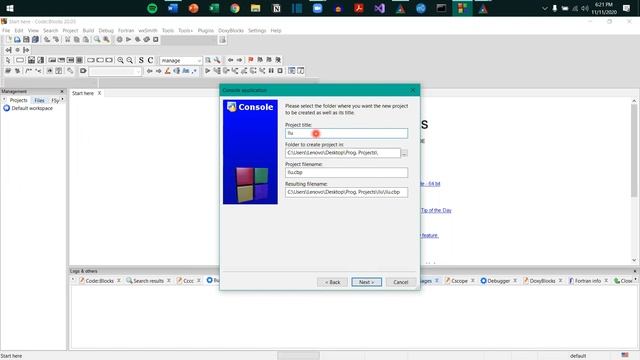Open Google Chrome from the taskbar
Image resolution: width=640 pixels, height=360 pixels.
click(235, 8)
